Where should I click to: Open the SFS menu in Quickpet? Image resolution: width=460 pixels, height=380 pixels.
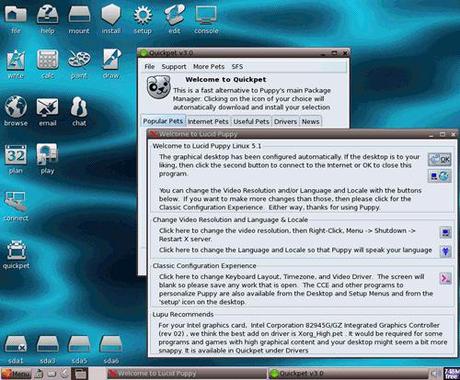point(237,67)
